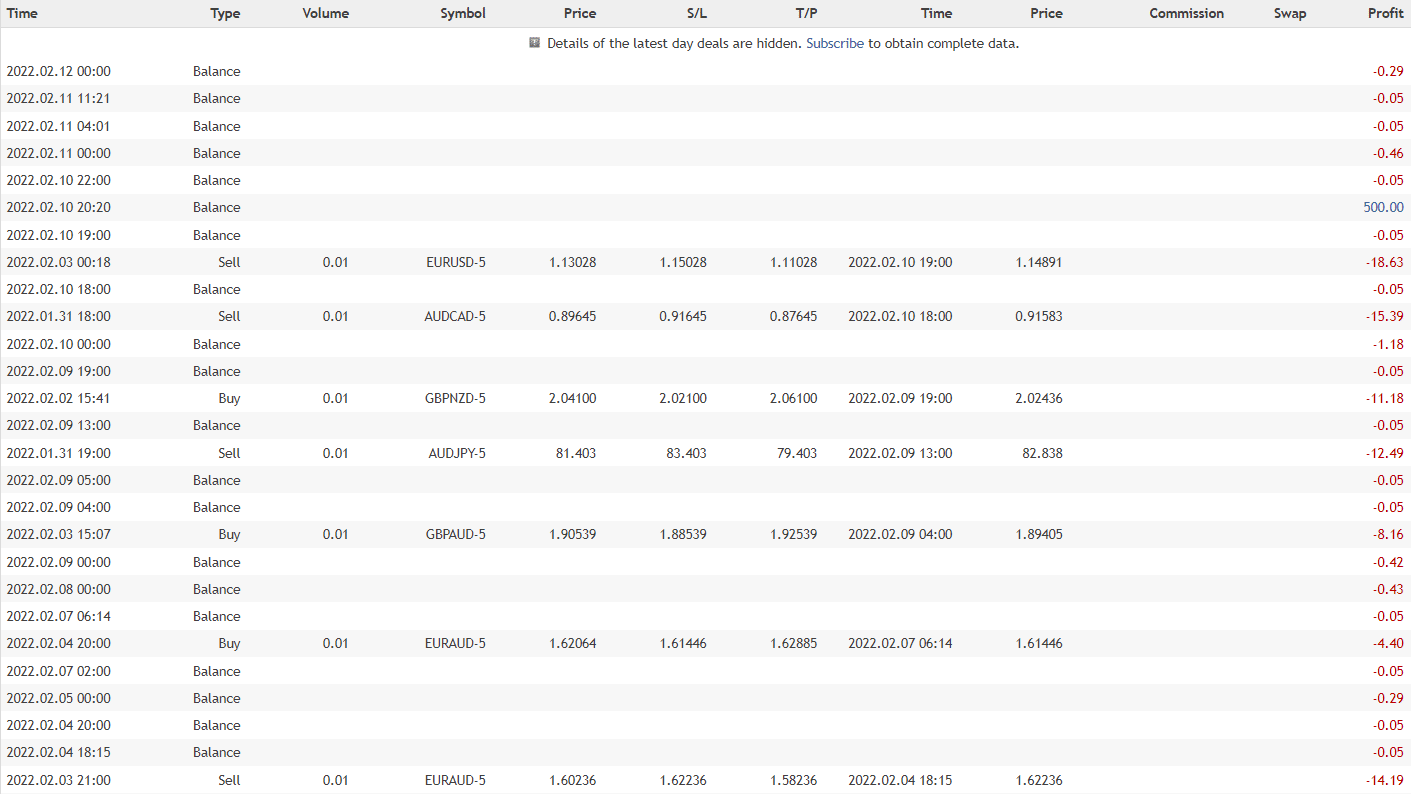This screenshot has width=1411, height=794.
Task: Click the 500.00 deposit profit value
Action: (x=1383, y=207)
